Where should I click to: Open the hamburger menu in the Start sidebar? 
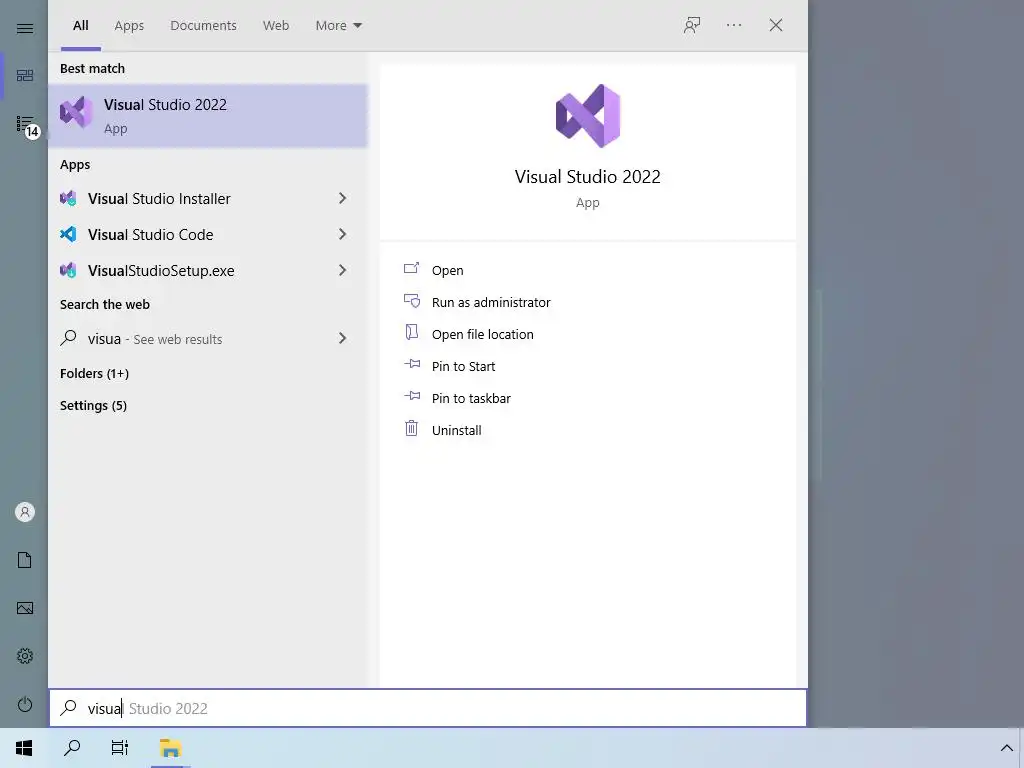coord(25,28)
